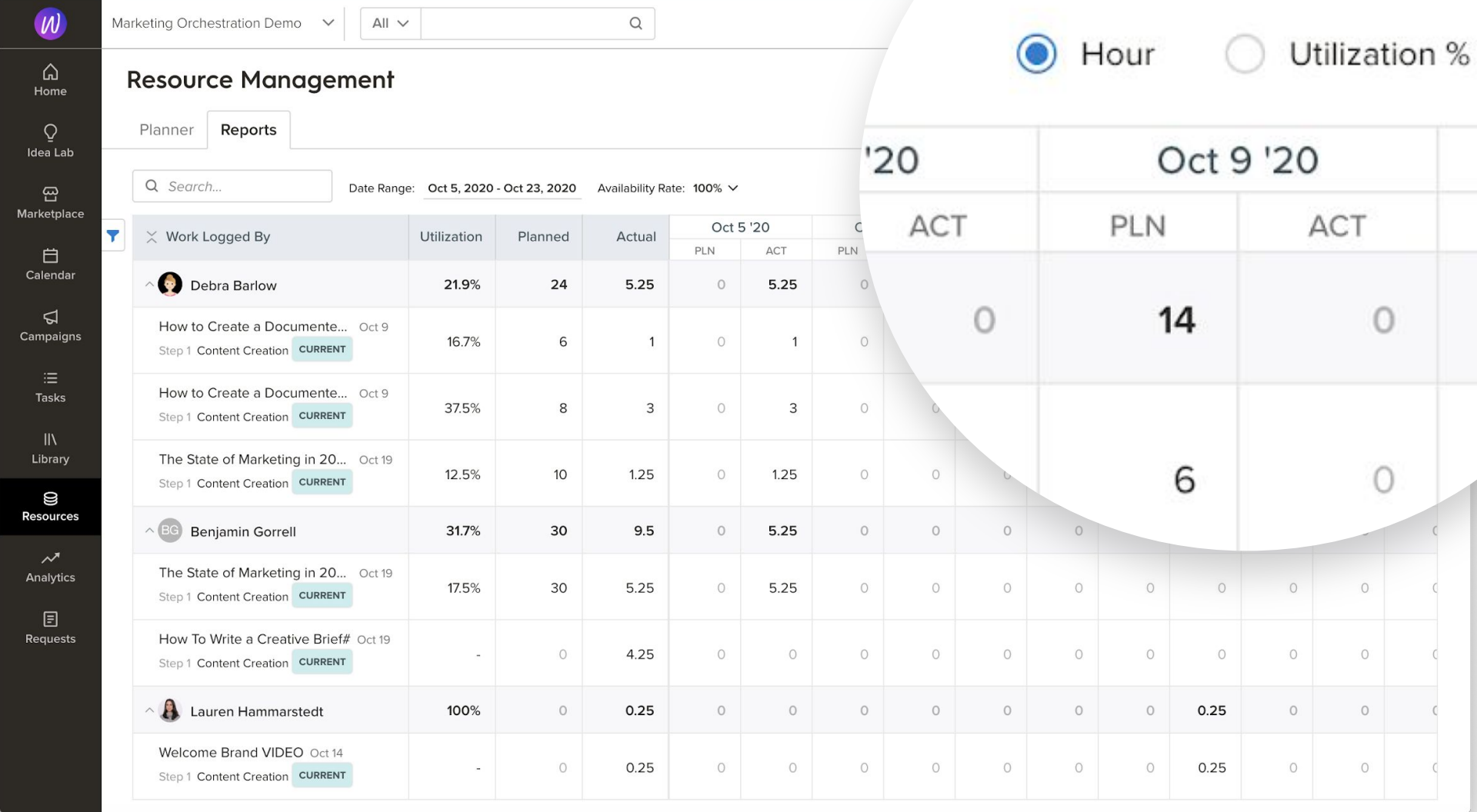Click Debra Barlow's name
Image resolution: width=1477 pixels, height=812 pixels.
click(233, 285)
